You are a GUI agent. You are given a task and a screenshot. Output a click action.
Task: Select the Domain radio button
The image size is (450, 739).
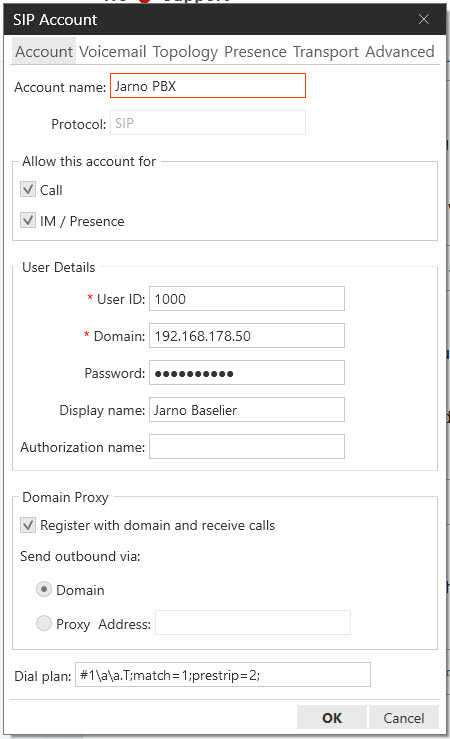point(44,590)
